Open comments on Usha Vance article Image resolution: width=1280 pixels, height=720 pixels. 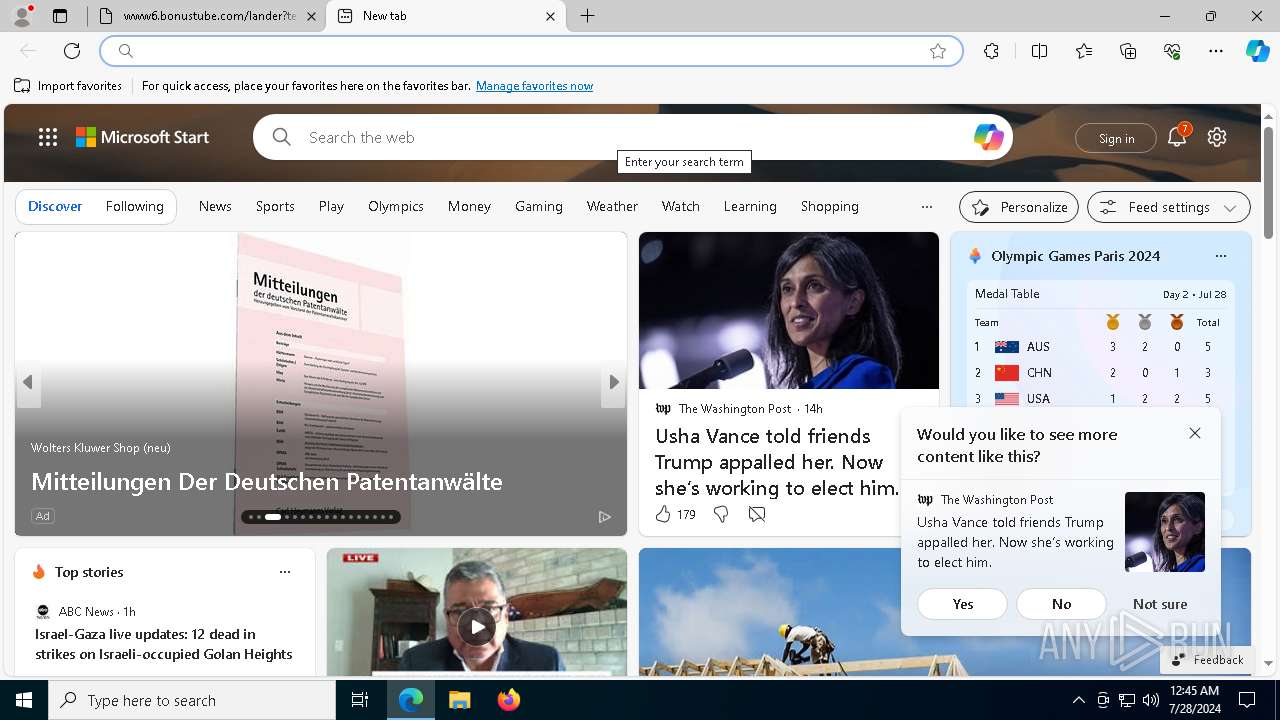tap(757, 514)
